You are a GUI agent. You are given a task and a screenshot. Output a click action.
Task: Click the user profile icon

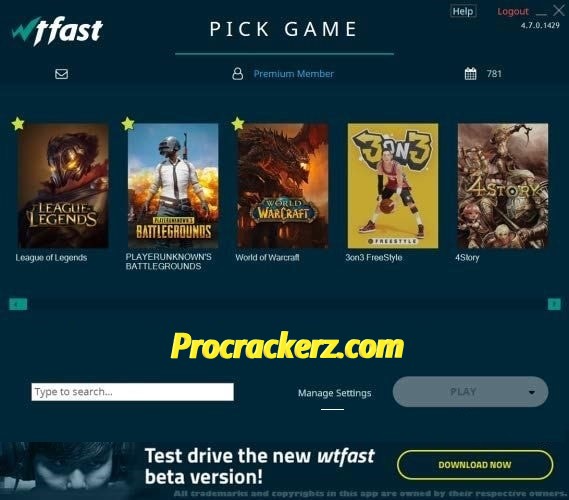pyautogui.click(x=238, y=74)
